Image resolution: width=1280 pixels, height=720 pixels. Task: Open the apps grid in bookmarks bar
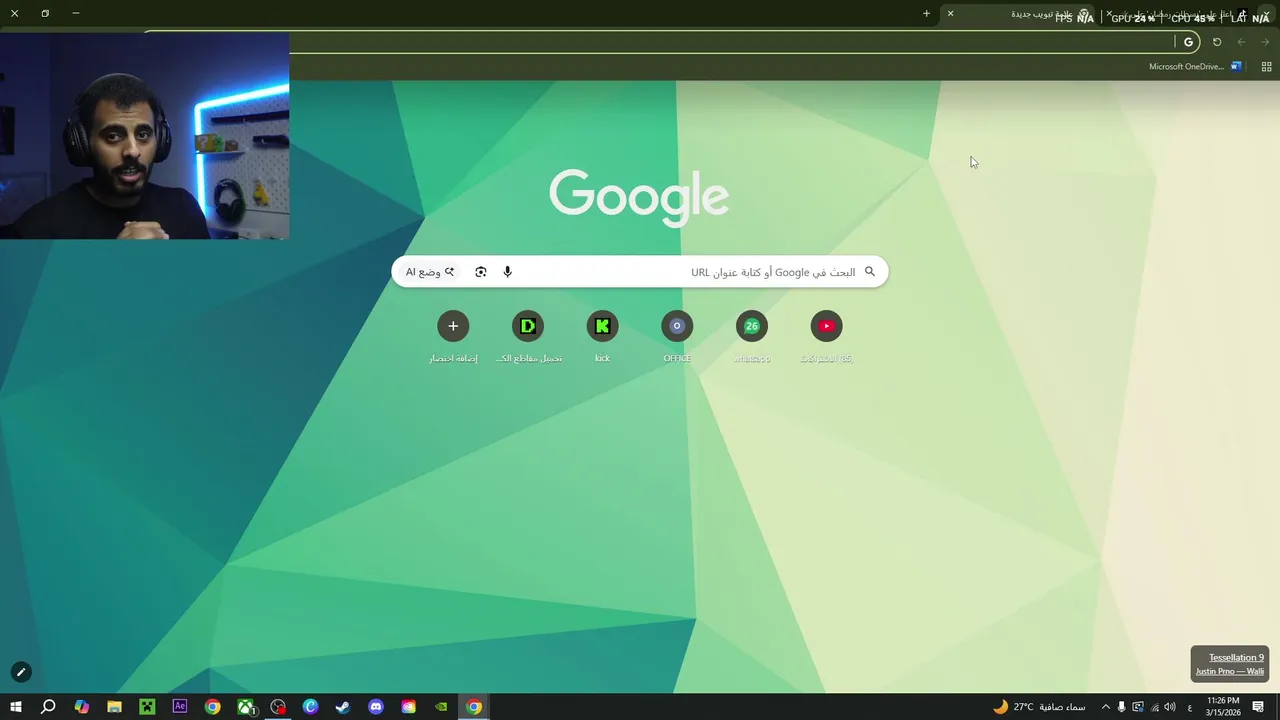tap(1266, 67)
